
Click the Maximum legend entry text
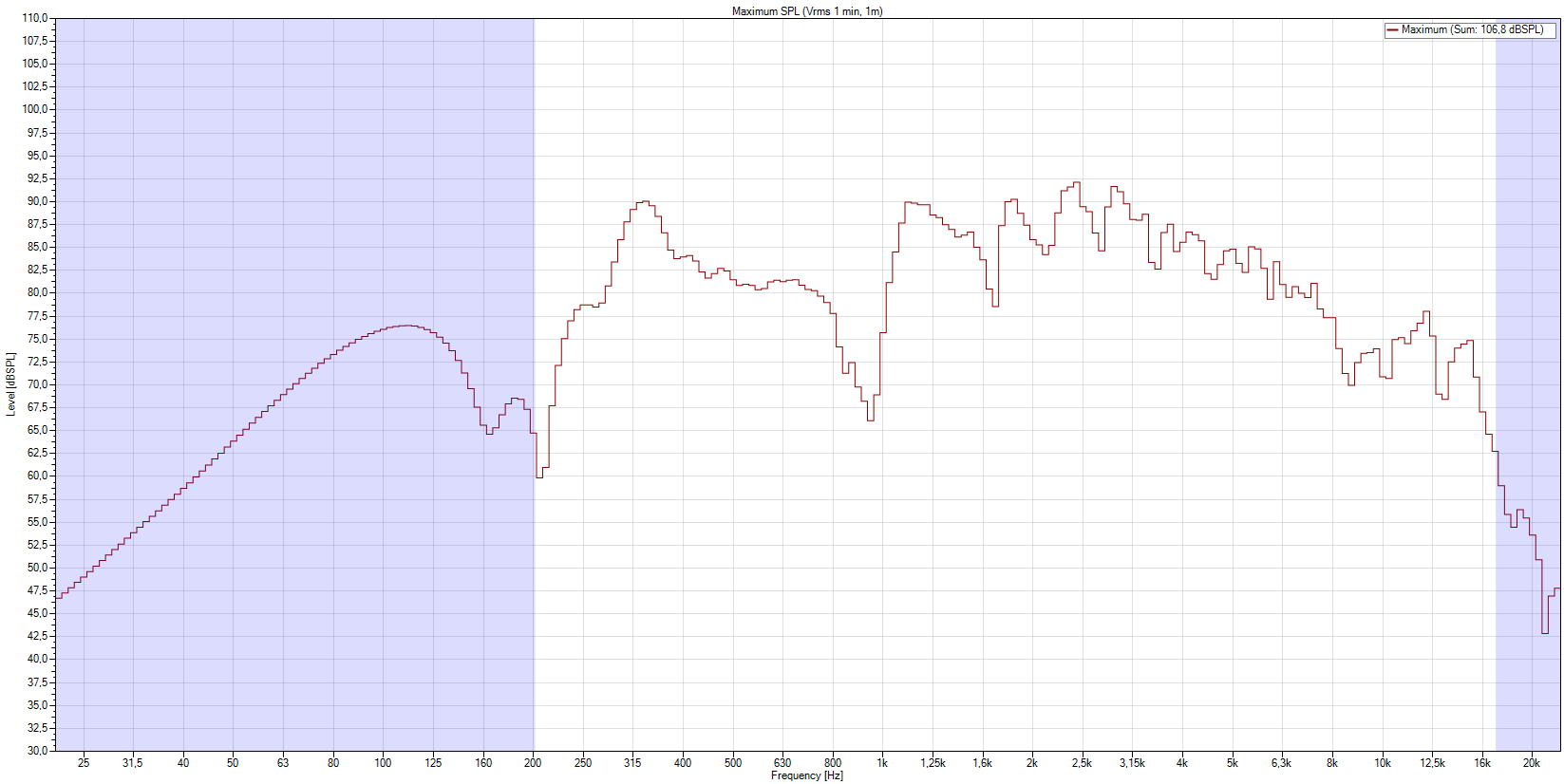(1472, 30)
